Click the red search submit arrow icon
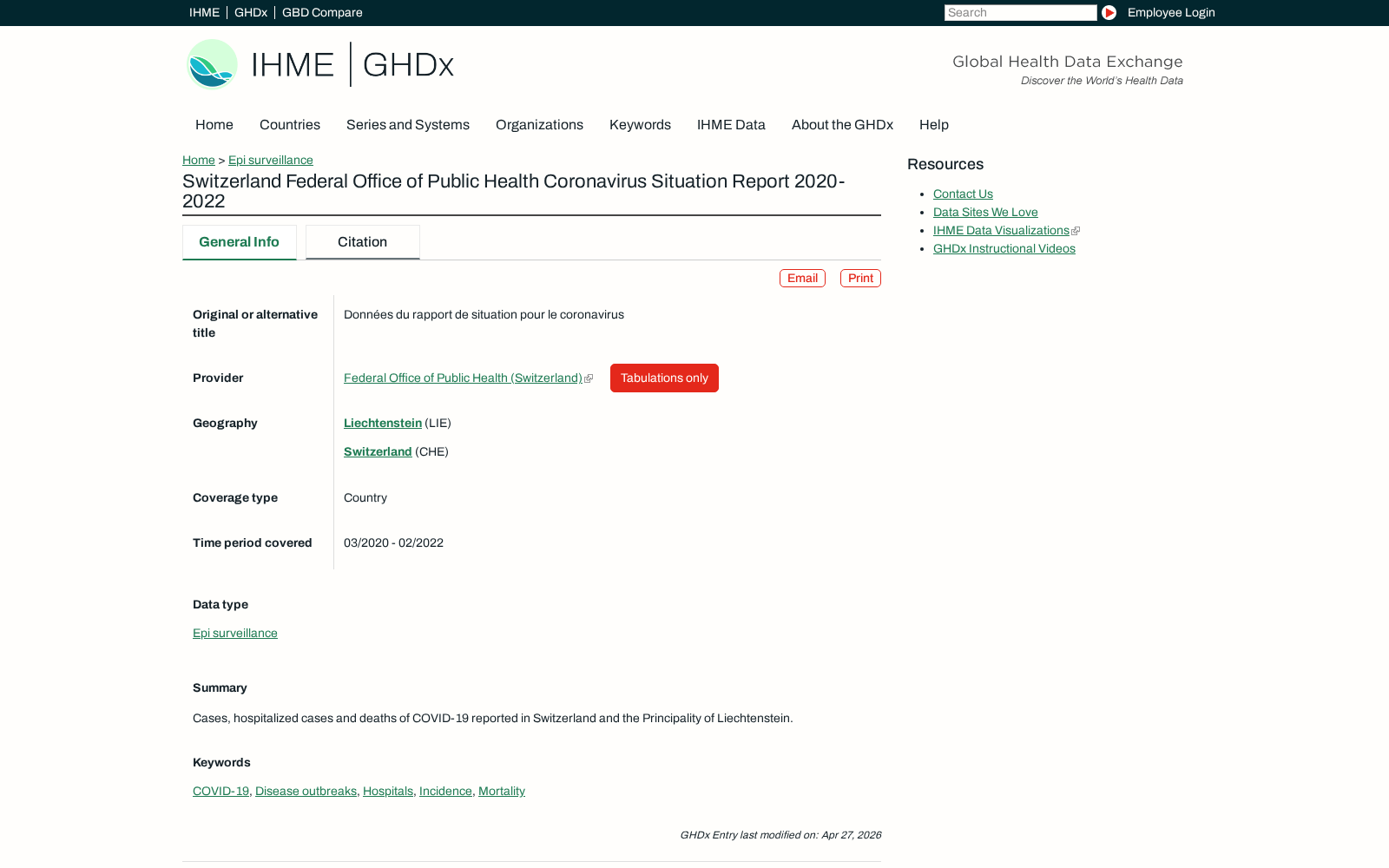The width and height of the screenshot is (1389, 868). click(x=1109, y=12)
